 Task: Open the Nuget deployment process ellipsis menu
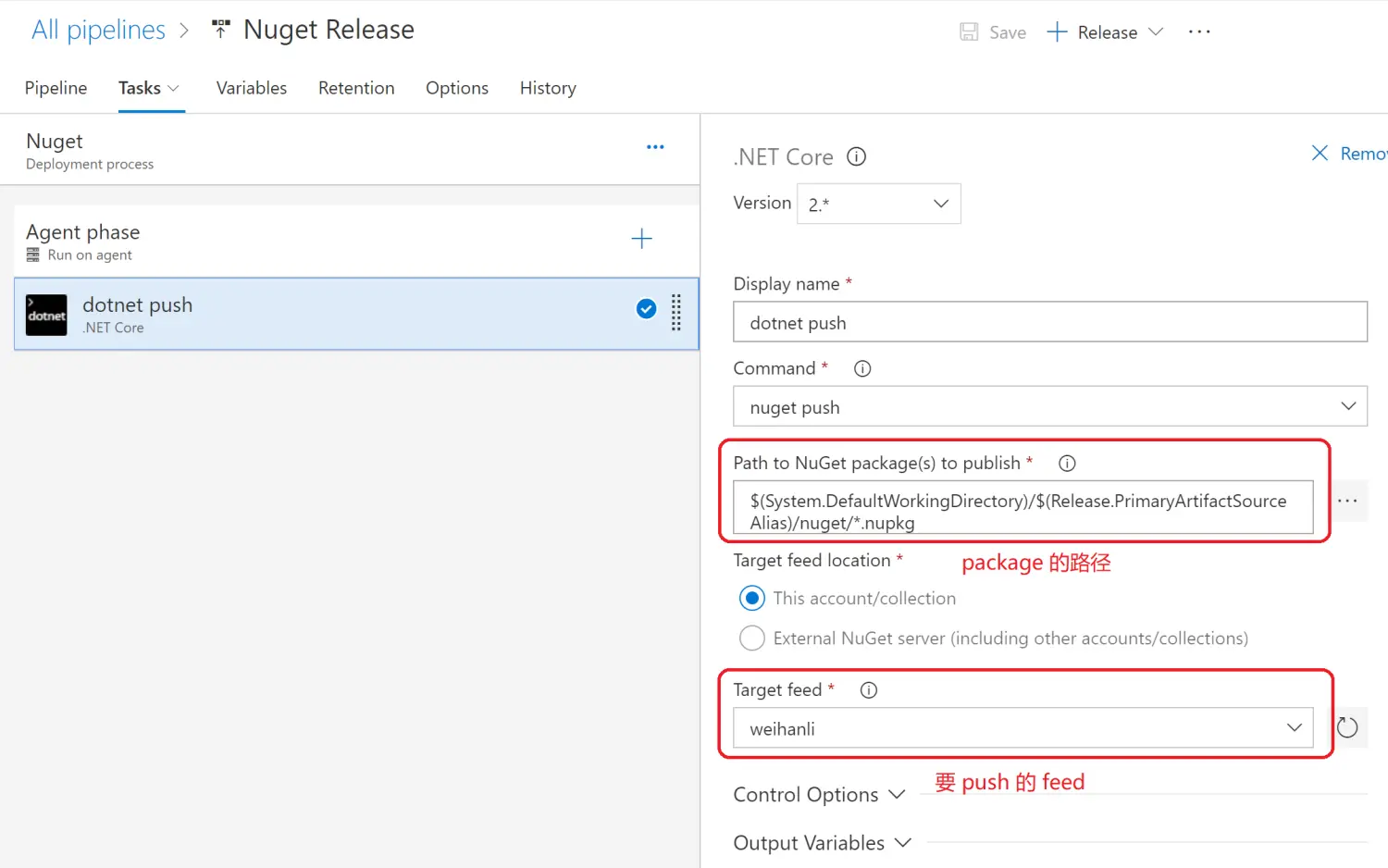coord(655,147)
